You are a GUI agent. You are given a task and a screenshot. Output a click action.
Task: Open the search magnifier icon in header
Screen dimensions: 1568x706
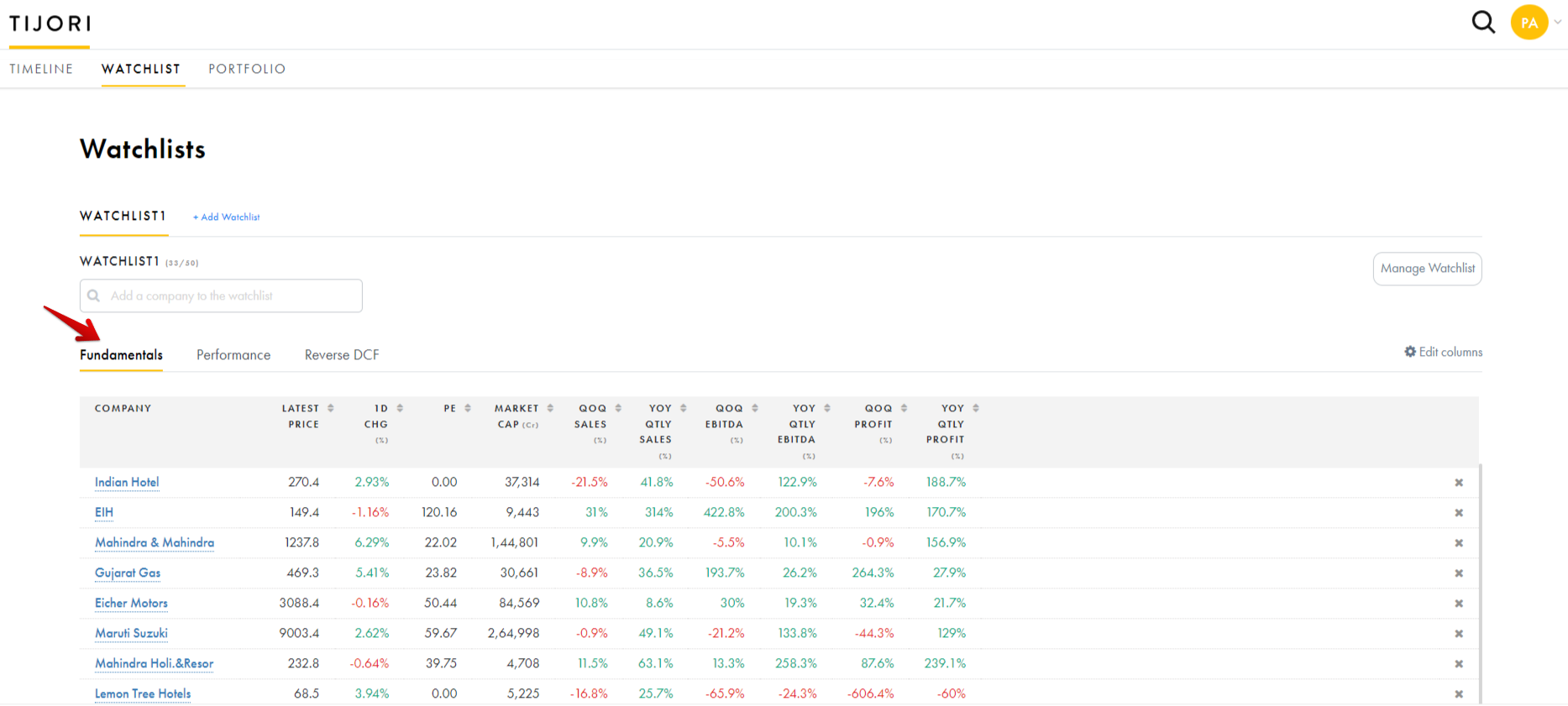1483,22
